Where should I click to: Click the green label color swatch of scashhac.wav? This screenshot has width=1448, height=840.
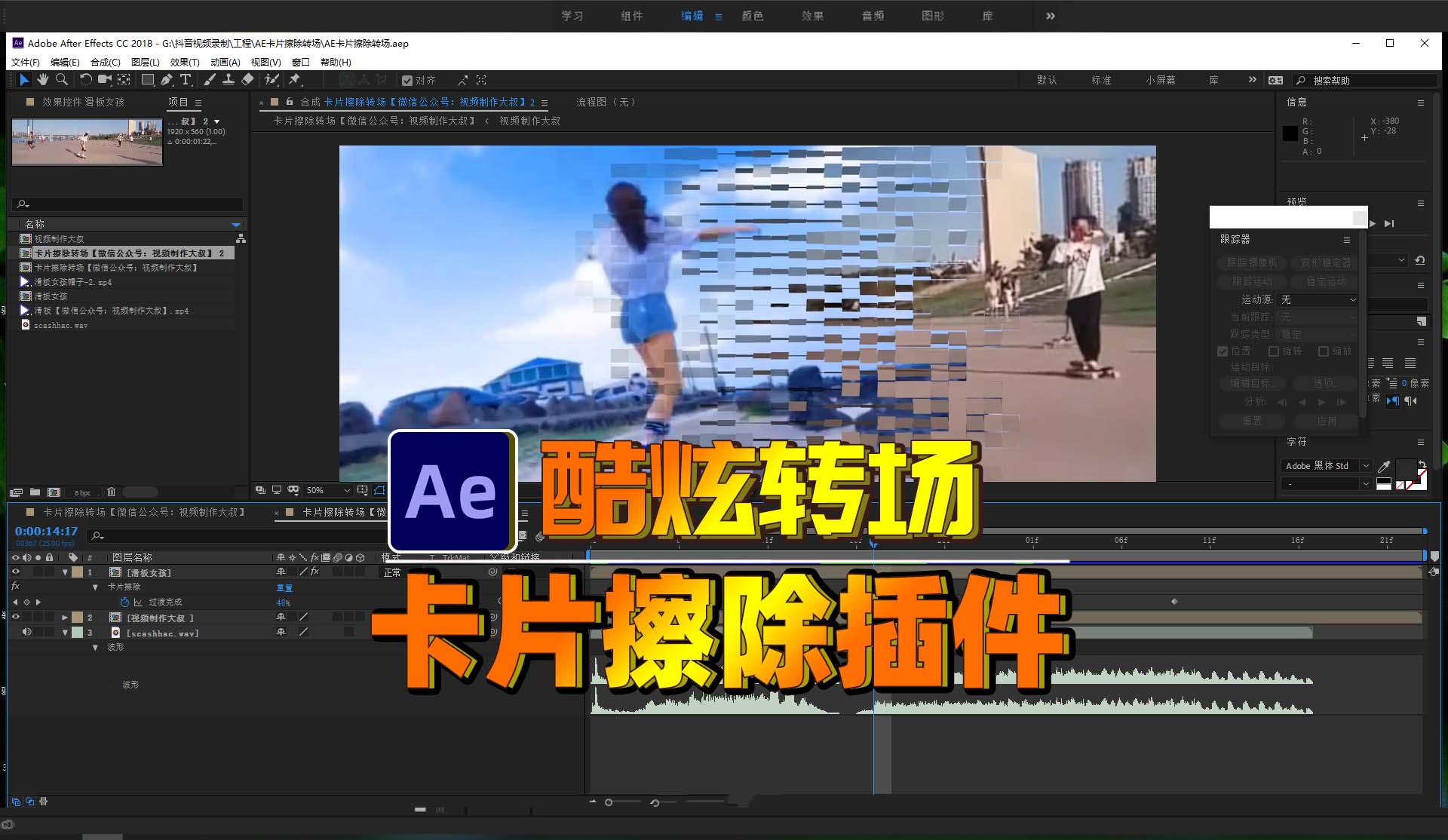(77, 633)
